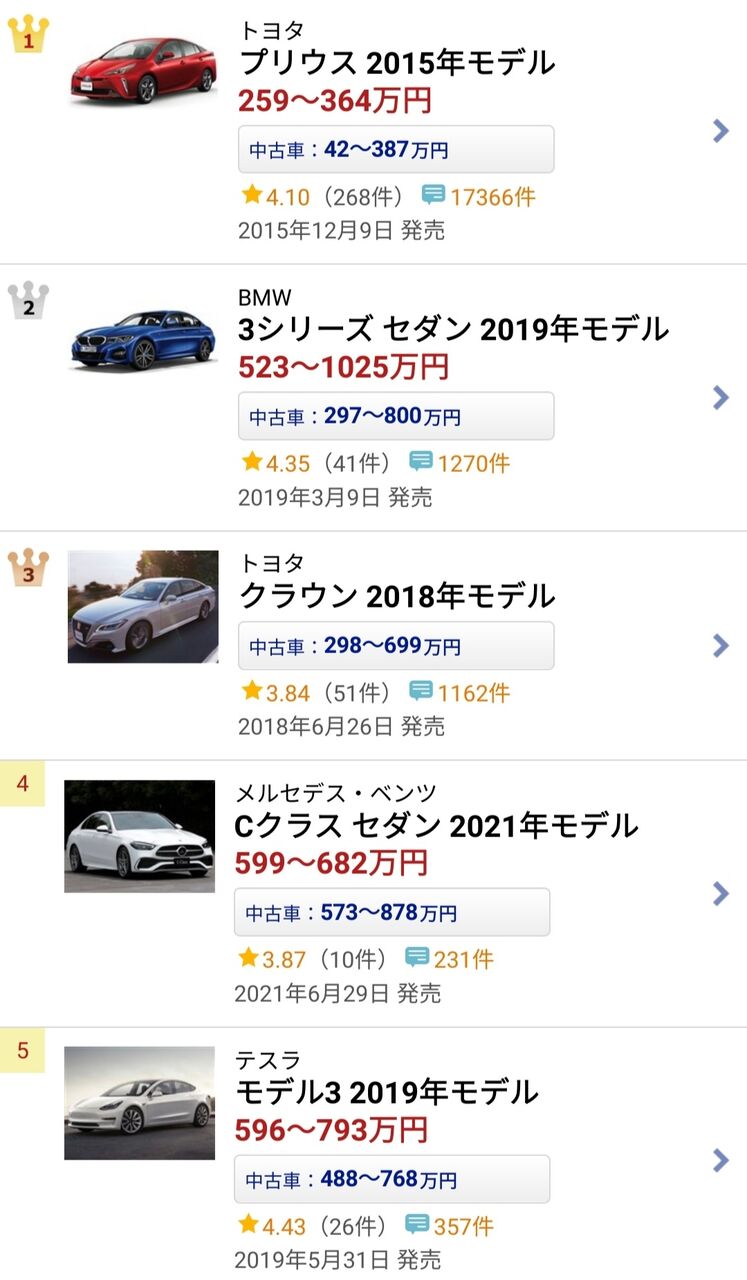Image resolution: width=747 pixels, height=1280 pixels.
Task: Open Prius details via right chevron
Action: click(721, 131)
